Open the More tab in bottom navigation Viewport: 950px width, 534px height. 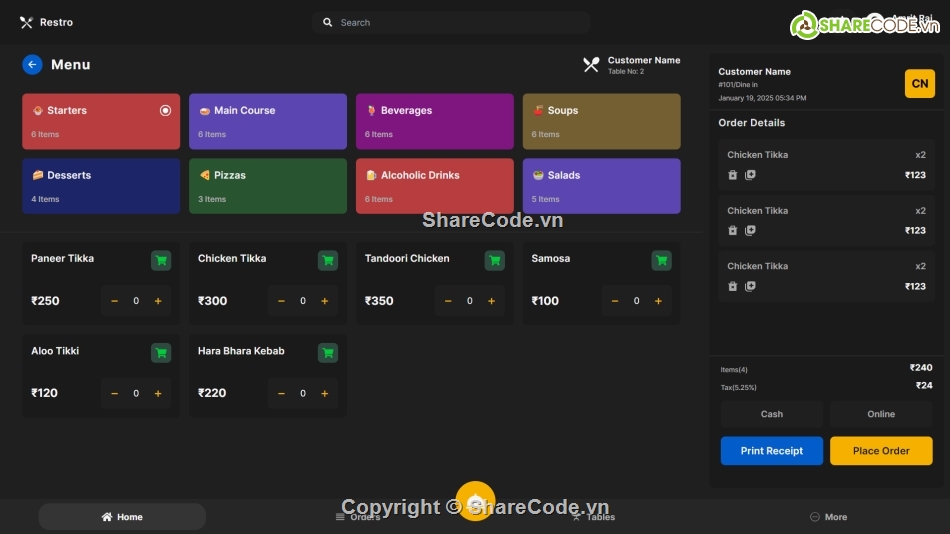coord(828,517)
